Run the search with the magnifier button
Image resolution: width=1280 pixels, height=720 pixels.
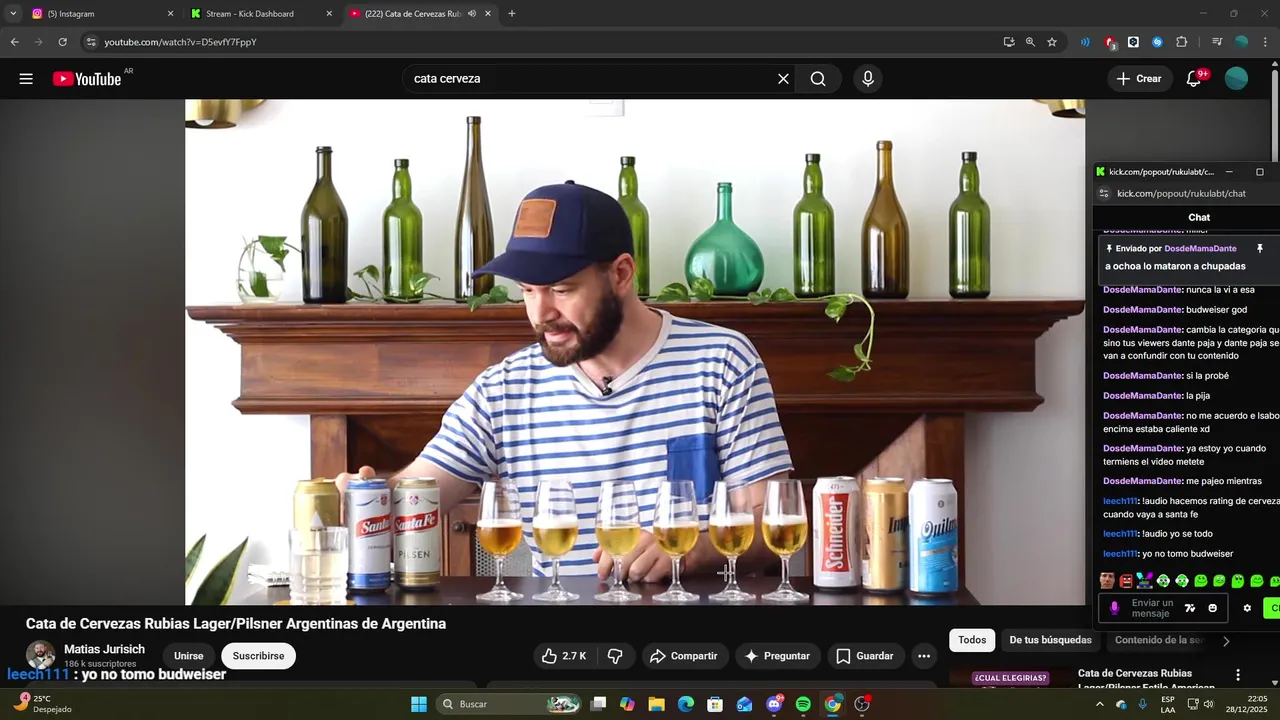[x=818, y=79]
